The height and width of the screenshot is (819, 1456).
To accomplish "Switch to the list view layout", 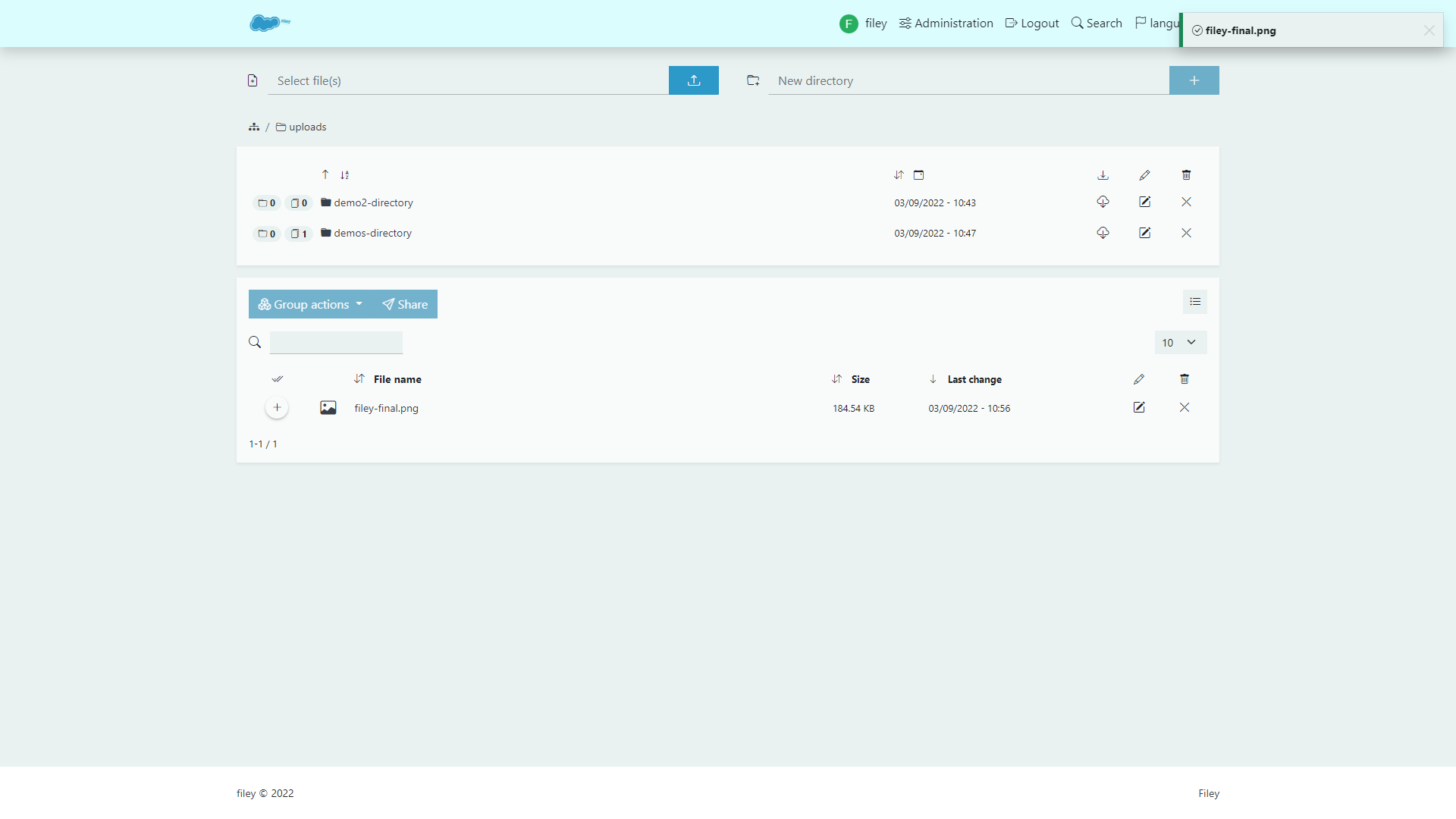I will point(1194,302).
